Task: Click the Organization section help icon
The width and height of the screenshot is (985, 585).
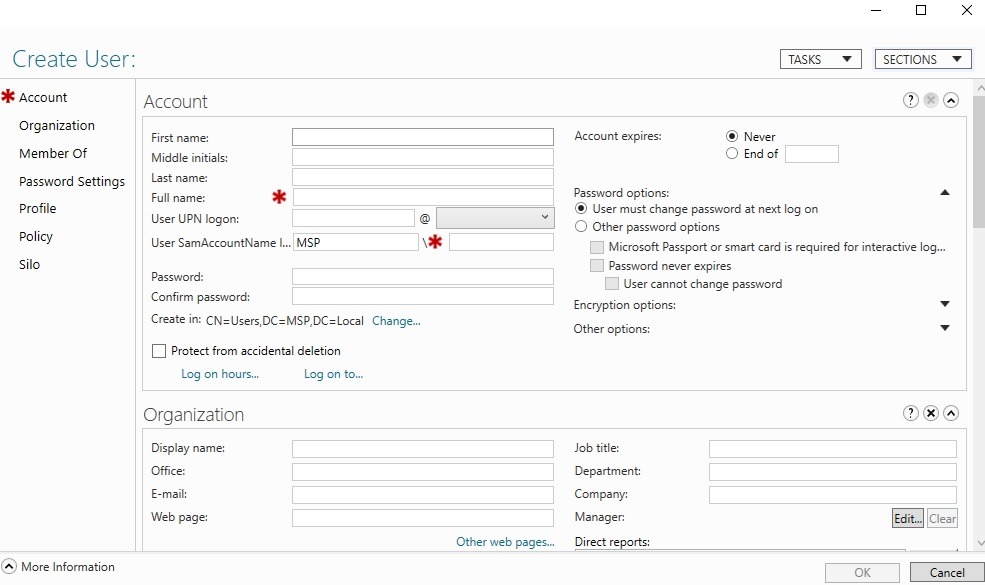Action: coord(910,413)
